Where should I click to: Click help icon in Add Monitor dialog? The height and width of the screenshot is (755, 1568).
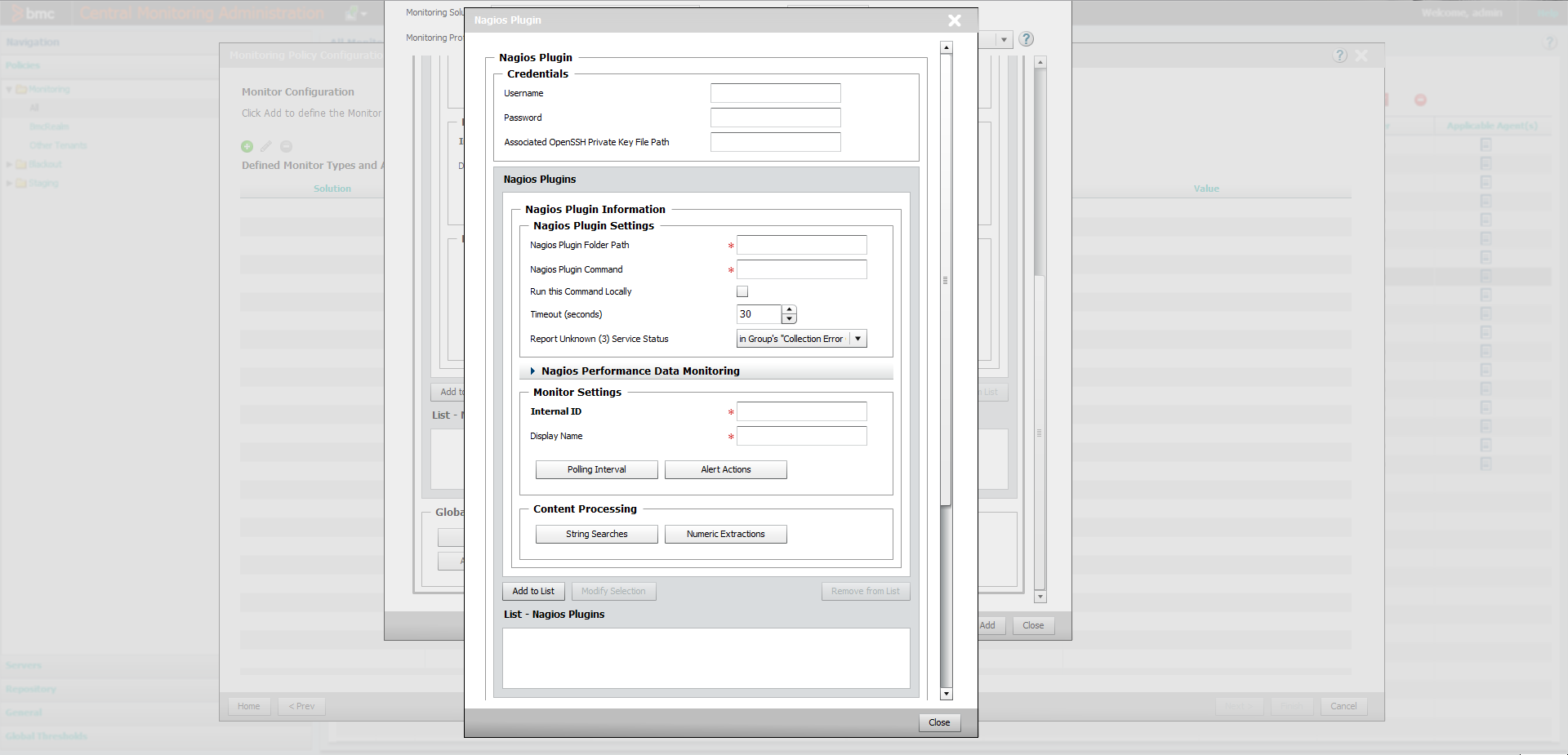tap(1027, 39)
